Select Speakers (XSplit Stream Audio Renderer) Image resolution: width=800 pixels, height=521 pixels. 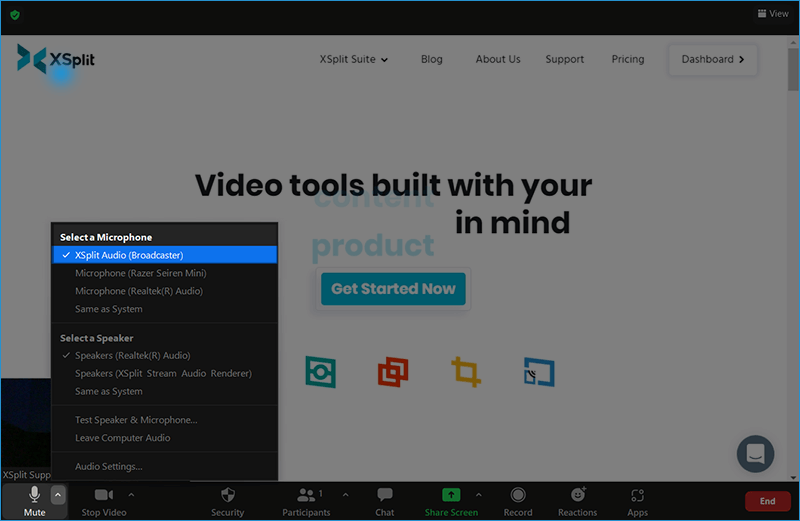(x=165, y=373)
